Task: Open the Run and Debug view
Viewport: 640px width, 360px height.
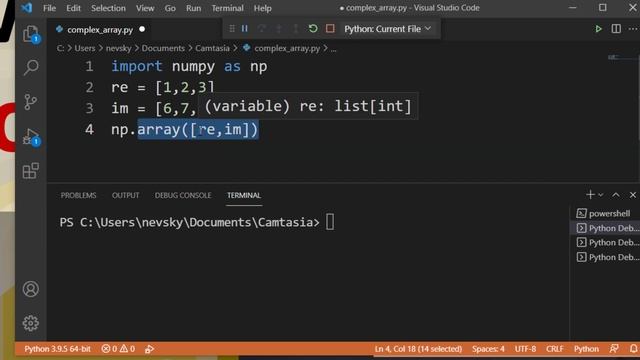Action: tap(31, 136)
